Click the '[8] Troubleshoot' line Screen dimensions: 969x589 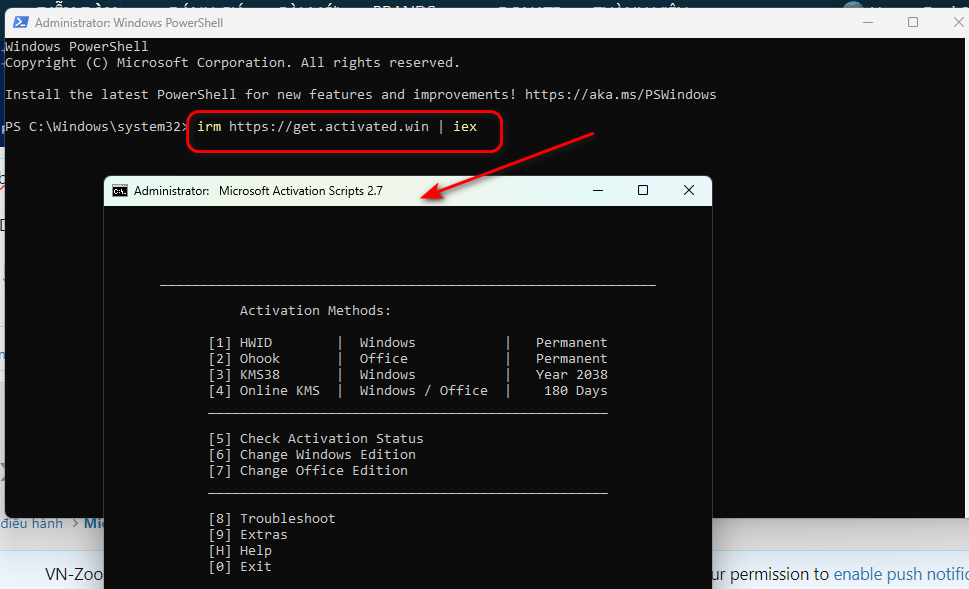click(x=272, y=519)
